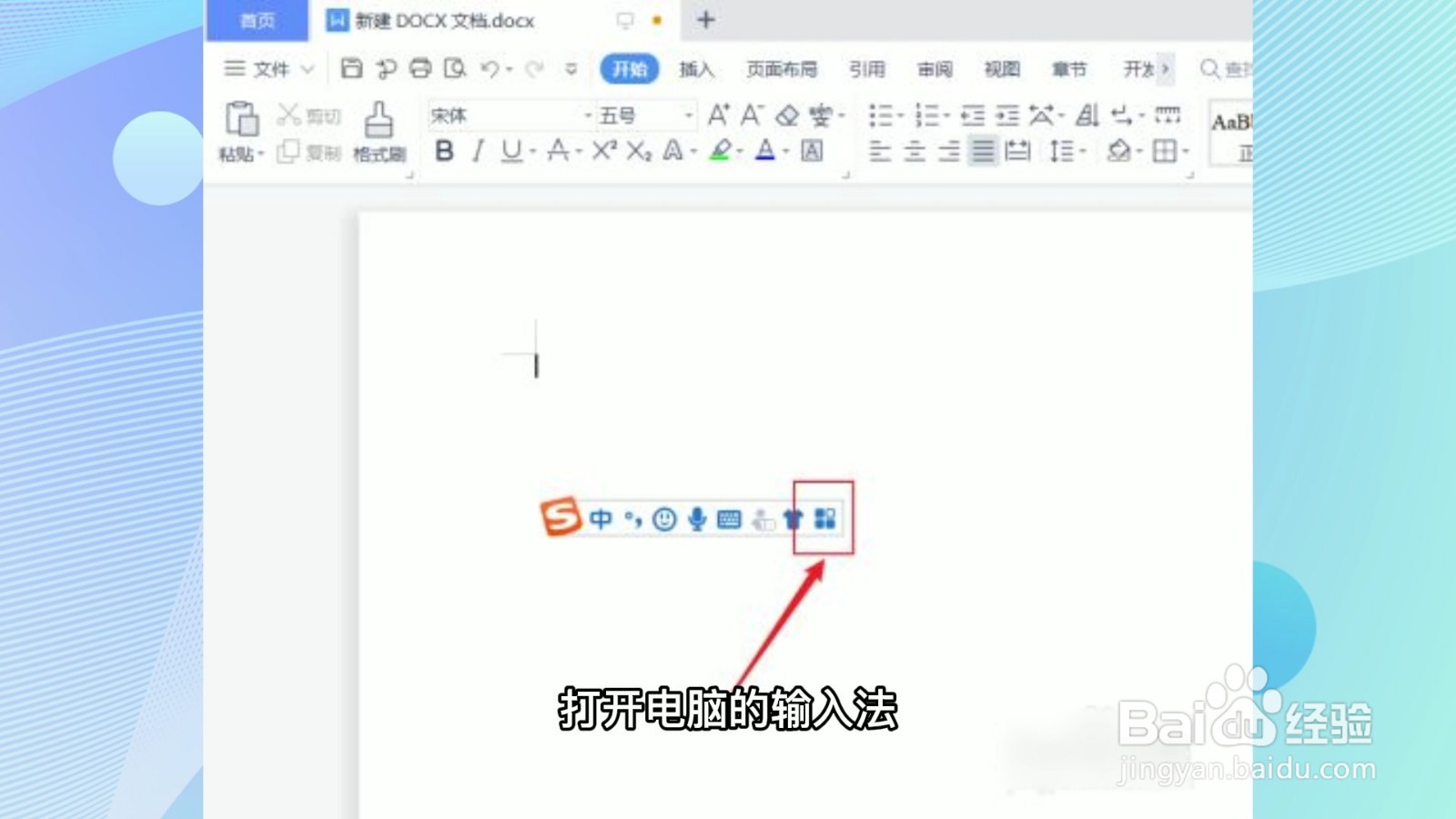Click the Print icon in quick access toolbar
The width and height of the screenshot is (1456, 819).
(x=420, y=68)
